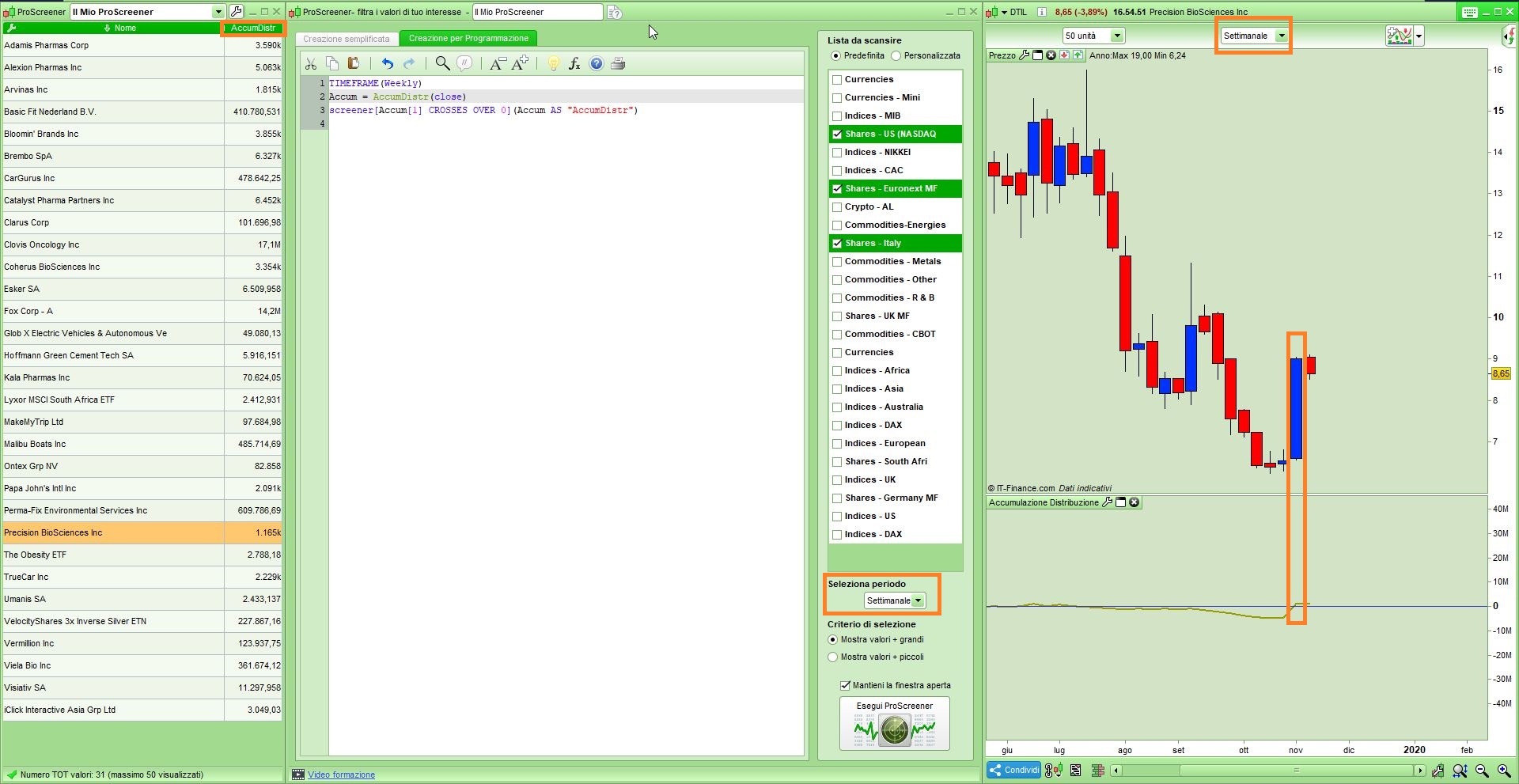The image size is (1519, 784).
Task: Cut selected code with the scissors icon
Action: (x=311, y=64)
